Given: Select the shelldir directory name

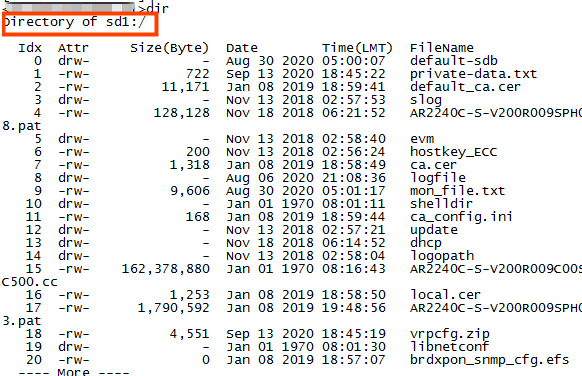Looking at the screenshot, I should coord(441,204).
